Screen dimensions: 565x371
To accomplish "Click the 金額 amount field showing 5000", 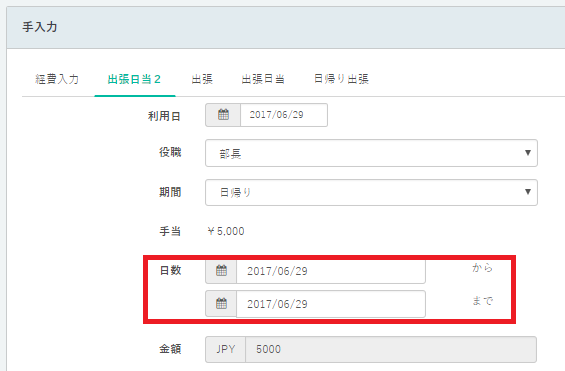I will pyautogui.click(x=391, y=349).
